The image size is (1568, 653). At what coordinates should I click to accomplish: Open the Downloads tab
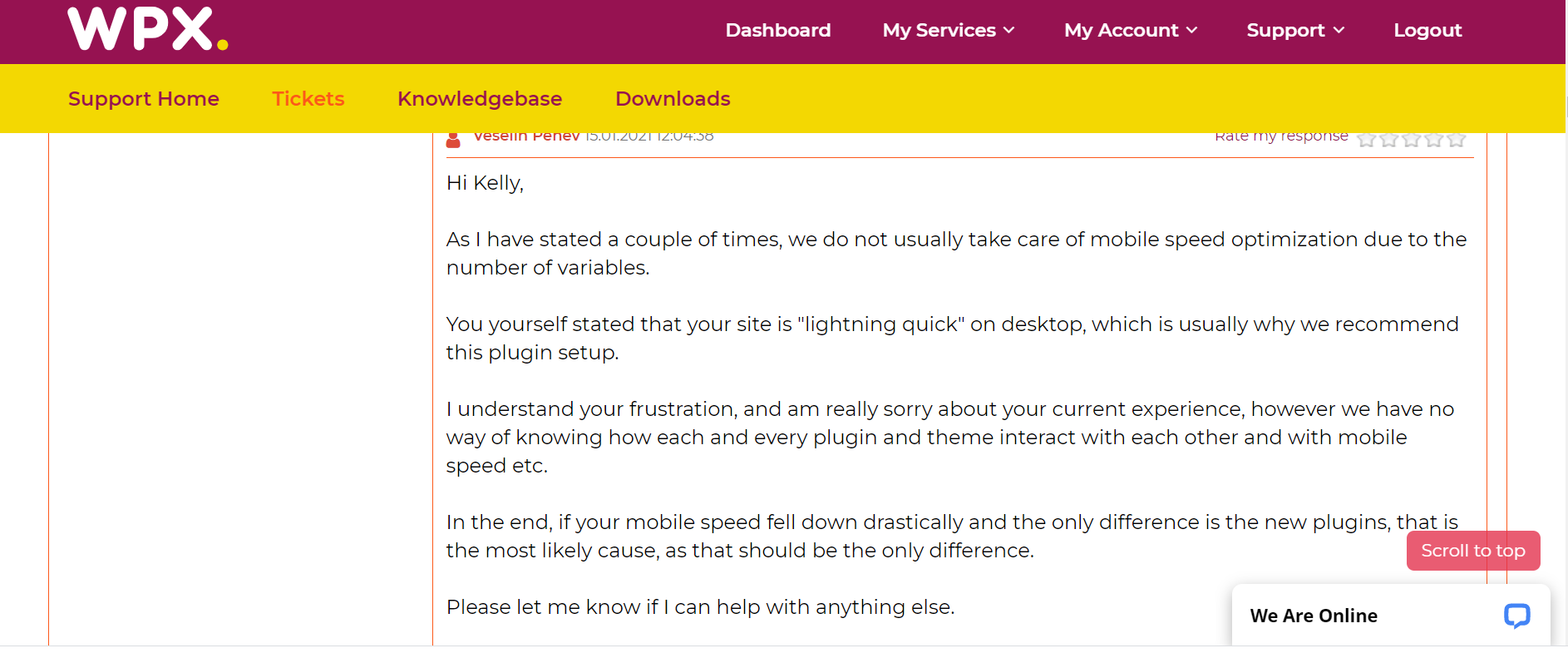pyautogui.click(x=673, y=98)
